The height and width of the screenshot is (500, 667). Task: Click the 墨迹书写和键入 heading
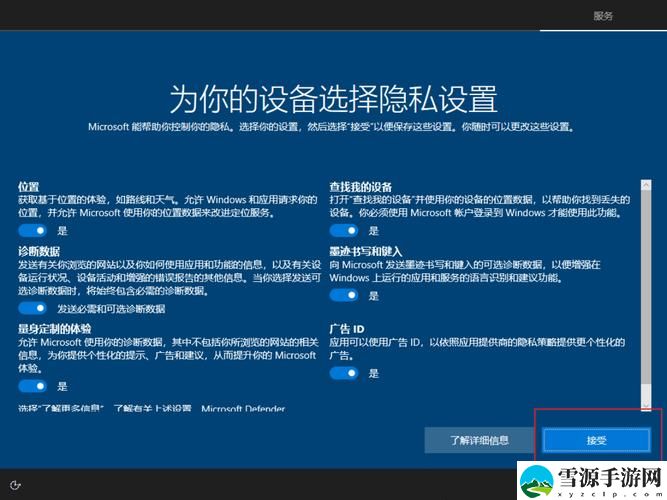[366, 251]
